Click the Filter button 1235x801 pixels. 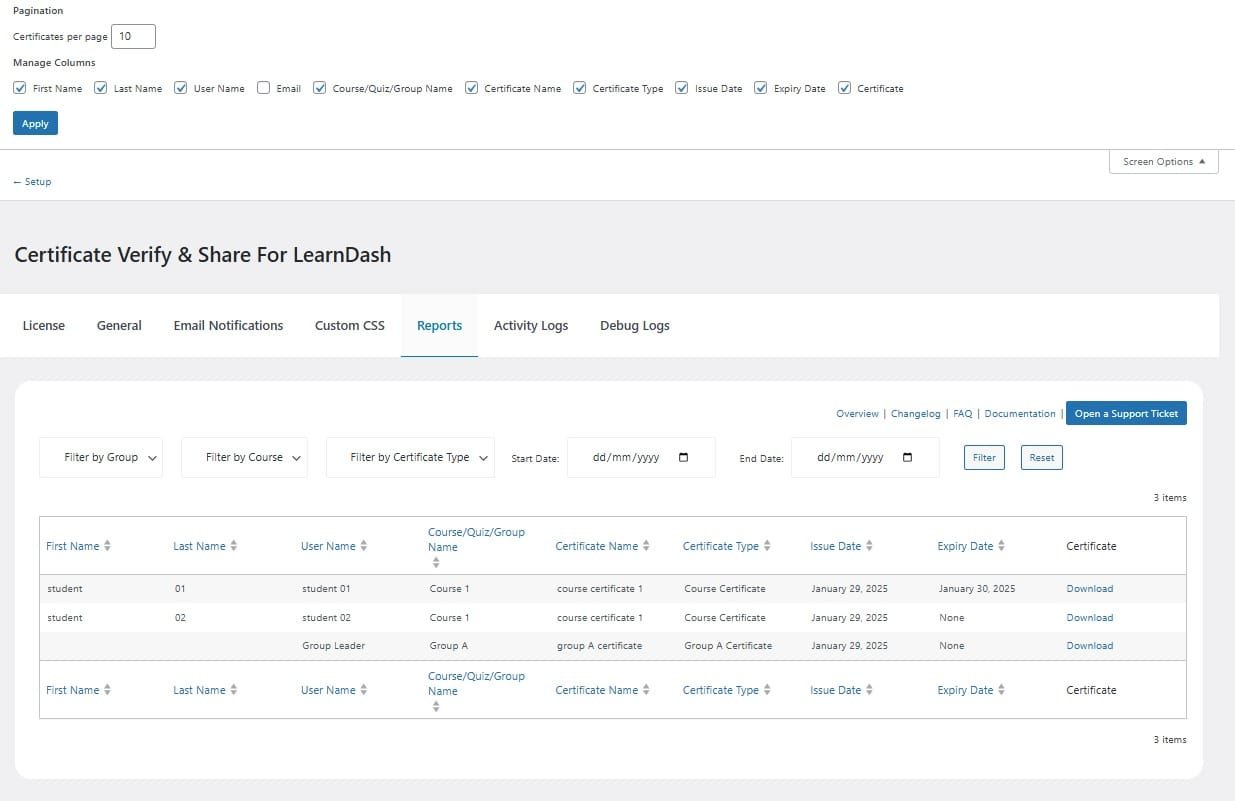click(984, 457)
